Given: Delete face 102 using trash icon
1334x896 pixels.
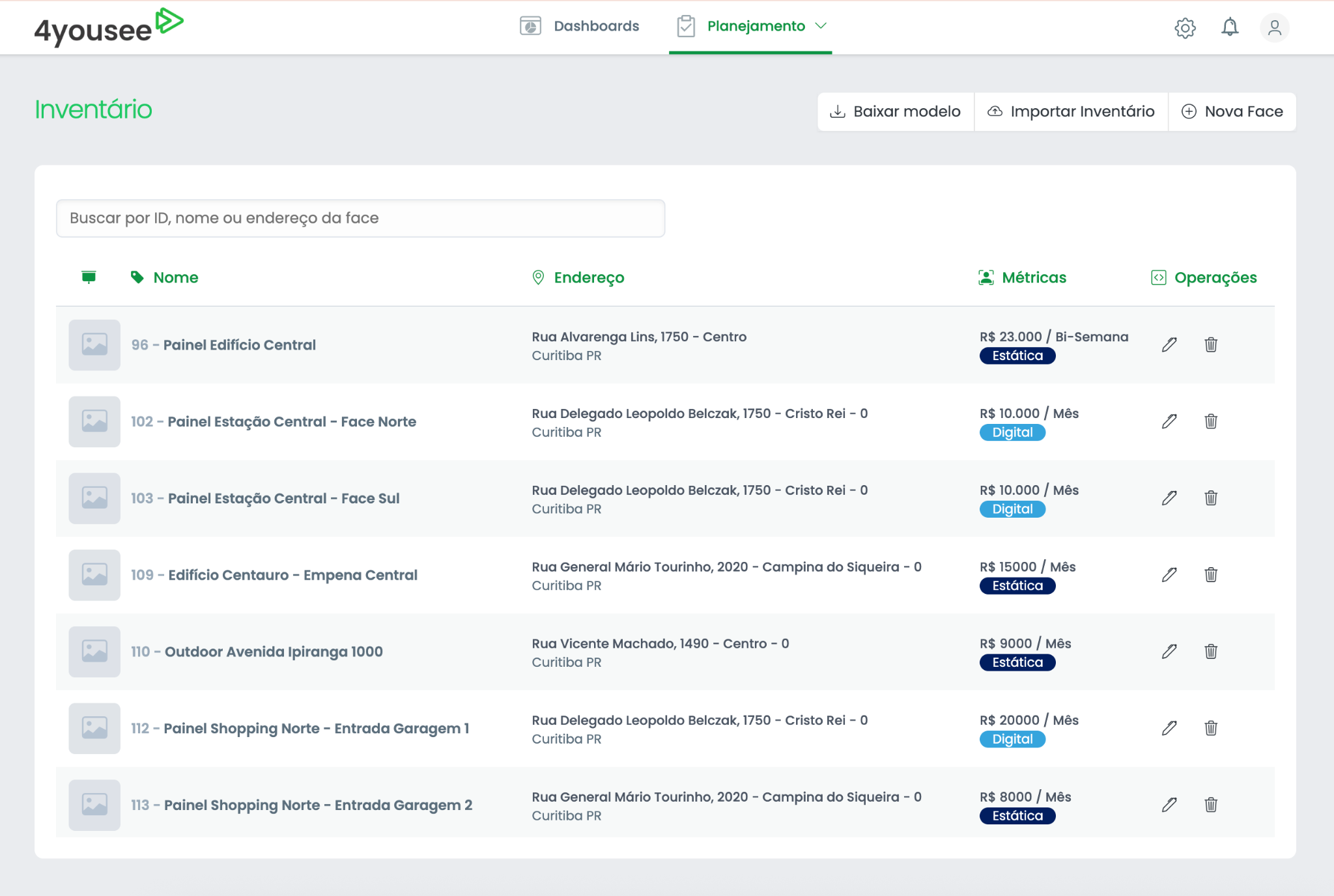Looking at the screenshot, I should (1211, 421).
